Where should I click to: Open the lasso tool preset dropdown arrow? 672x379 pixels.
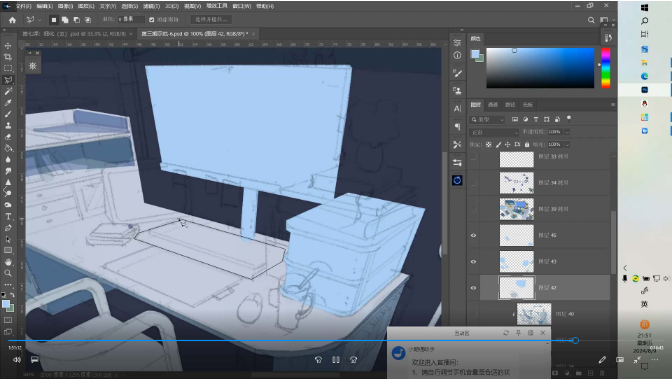point(39,20)
